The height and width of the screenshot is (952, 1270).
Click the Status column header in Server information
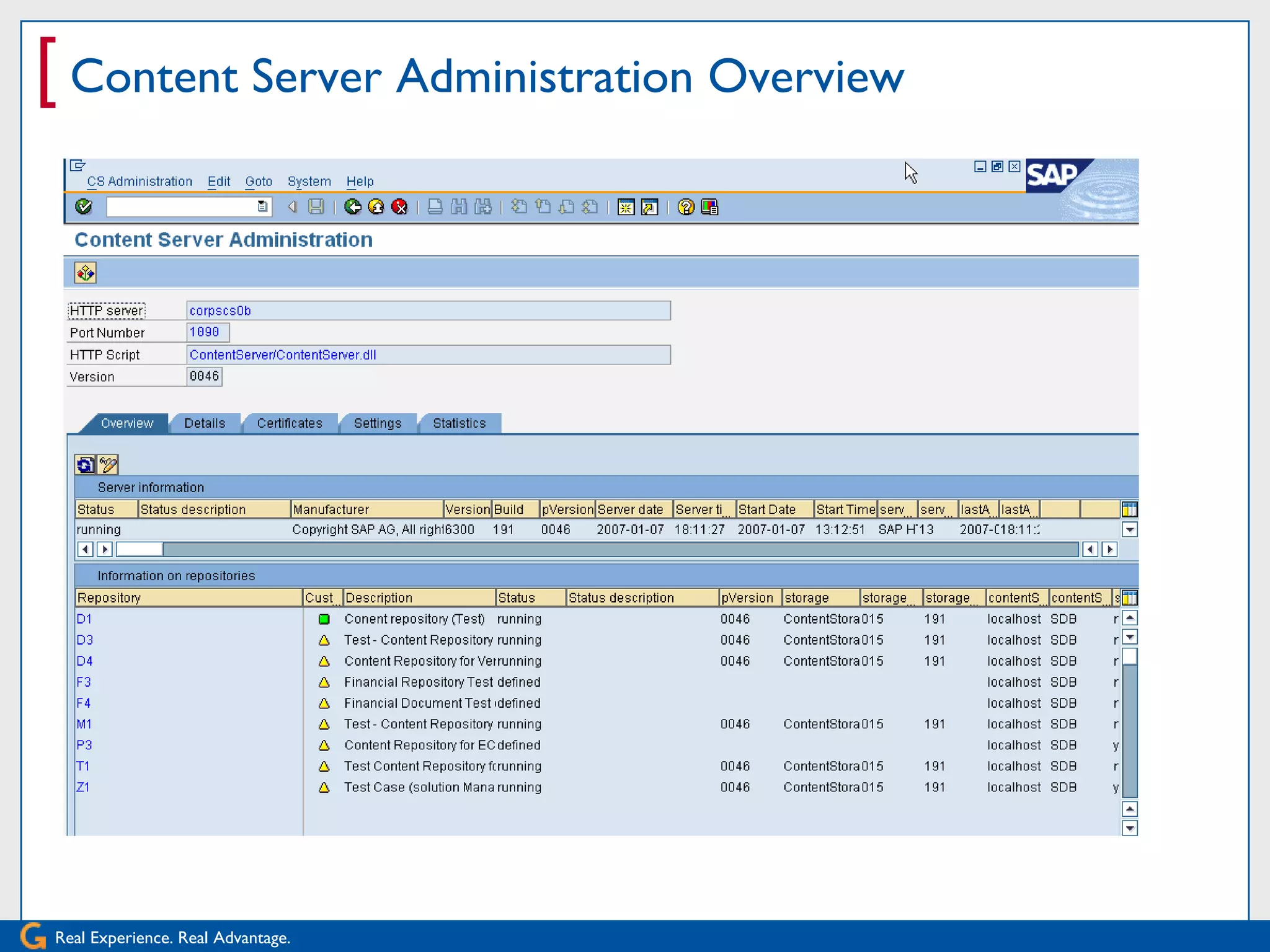click(x=106, y=509)
